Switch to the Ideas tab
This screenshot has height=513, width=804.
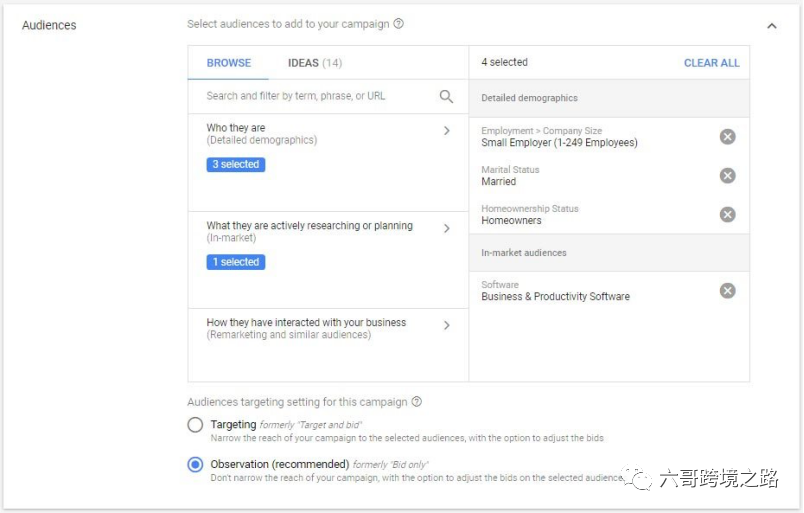(x=314, y=63)
